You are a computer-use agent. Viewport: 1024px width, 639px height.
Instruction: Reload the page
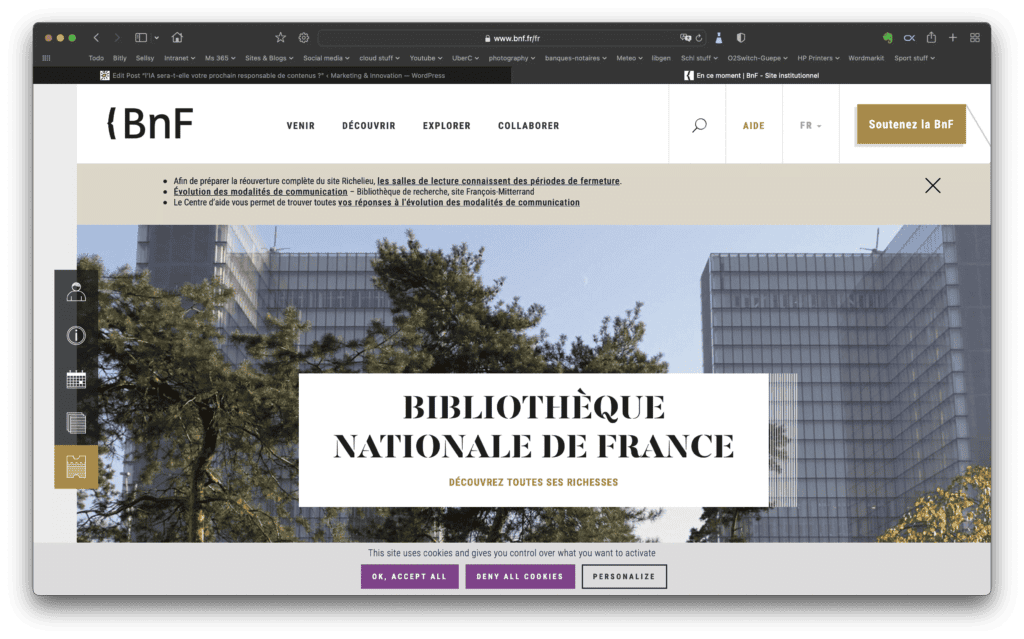(x=699, y=38)
